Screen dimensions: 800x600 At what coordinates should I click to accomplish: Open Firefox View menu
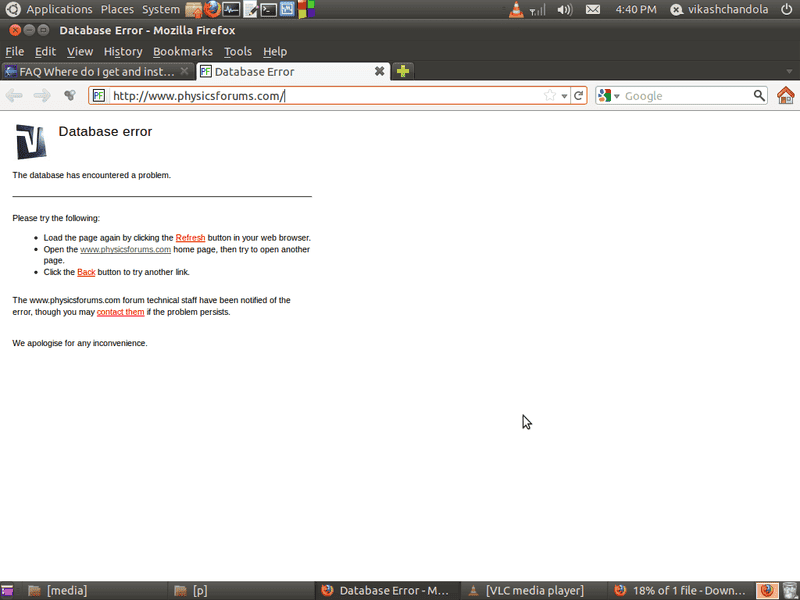tap(80, 52)
